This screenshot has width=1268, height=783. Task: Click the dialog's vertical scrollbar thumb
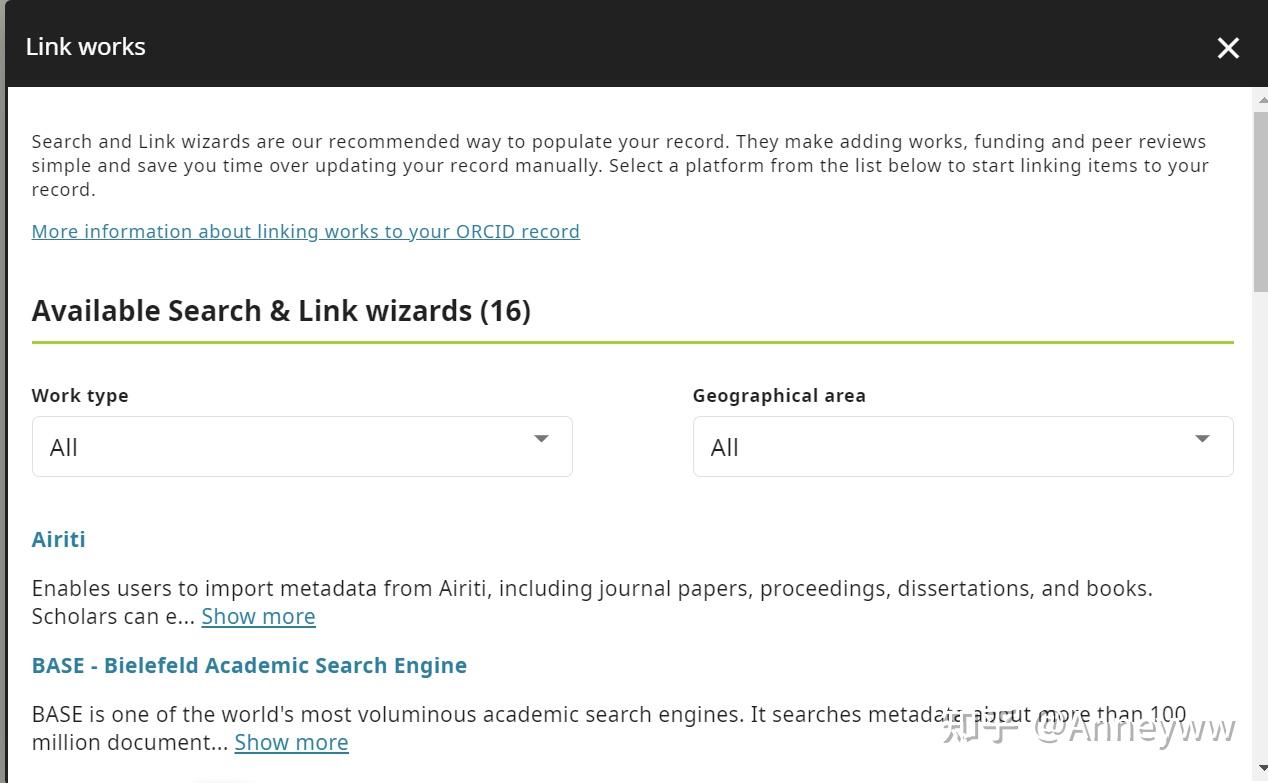1260,200
